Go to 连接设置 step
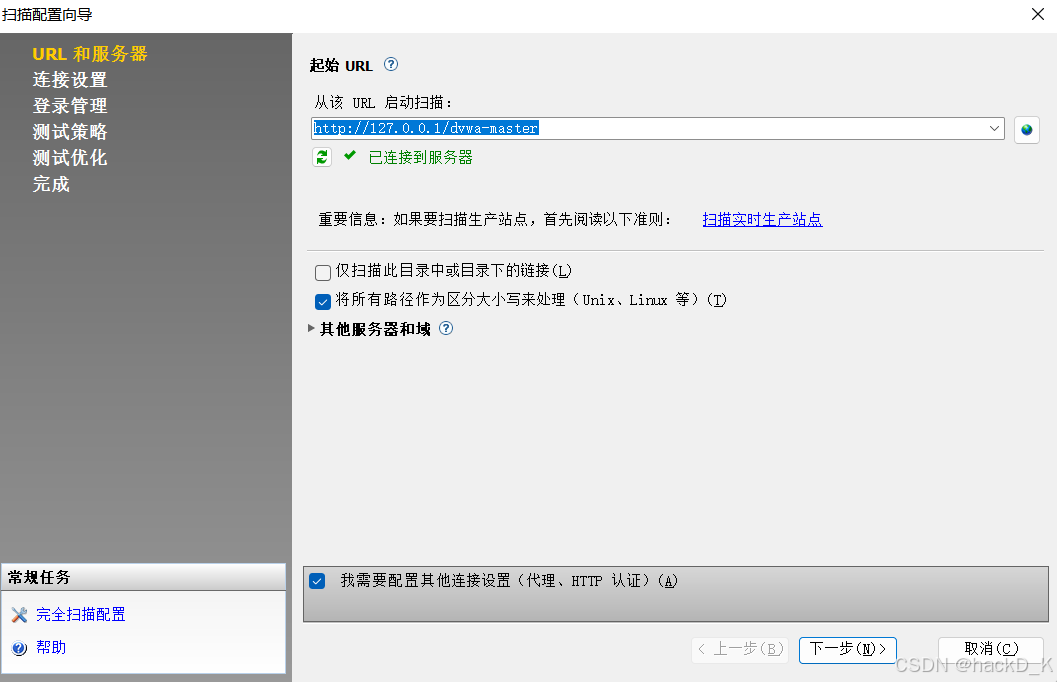Viewport: 1057px width, 682px height. coord(70,80)
